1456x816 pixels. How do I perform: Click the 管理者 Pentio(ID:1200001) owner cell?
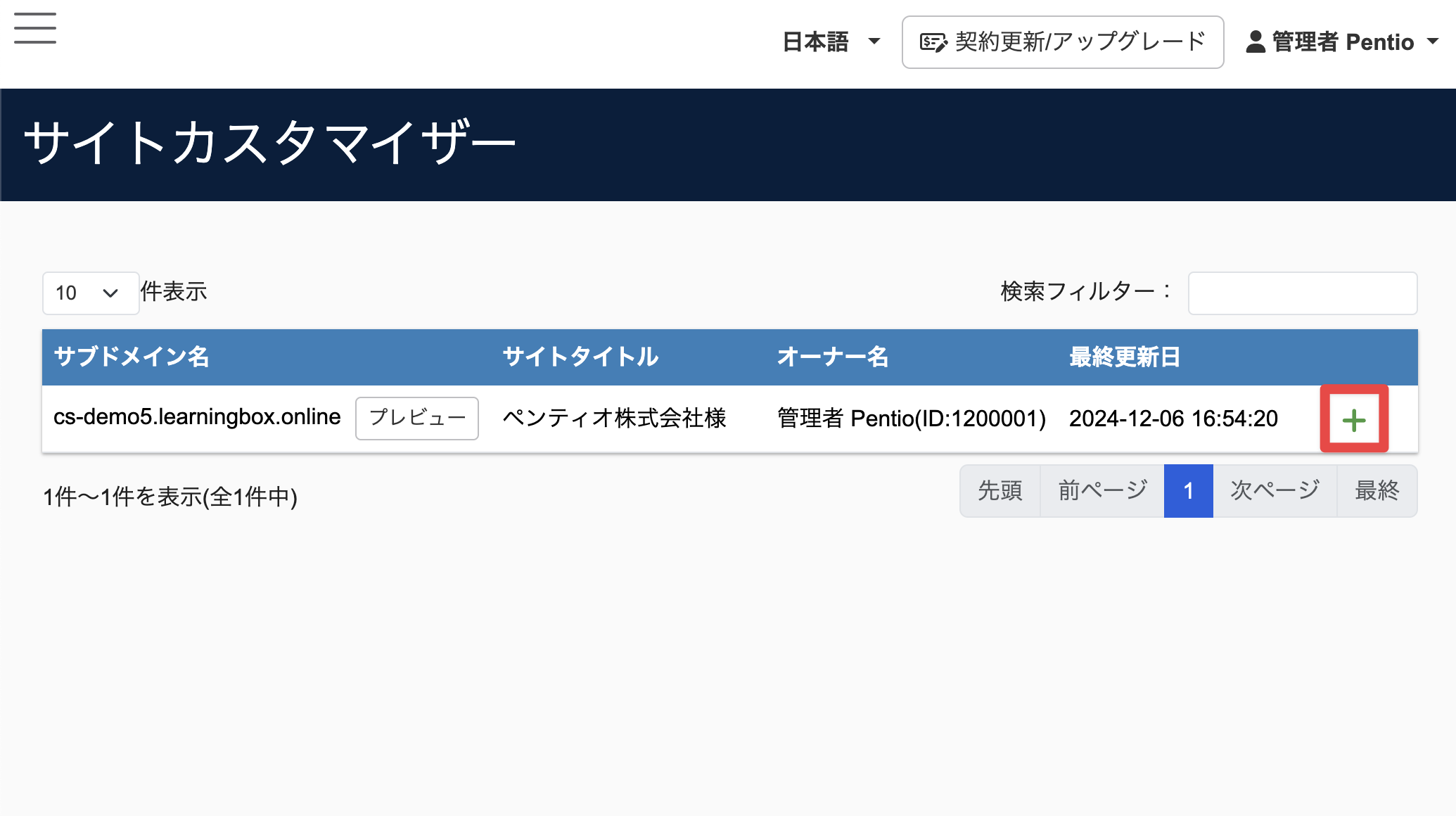point(912,418)
